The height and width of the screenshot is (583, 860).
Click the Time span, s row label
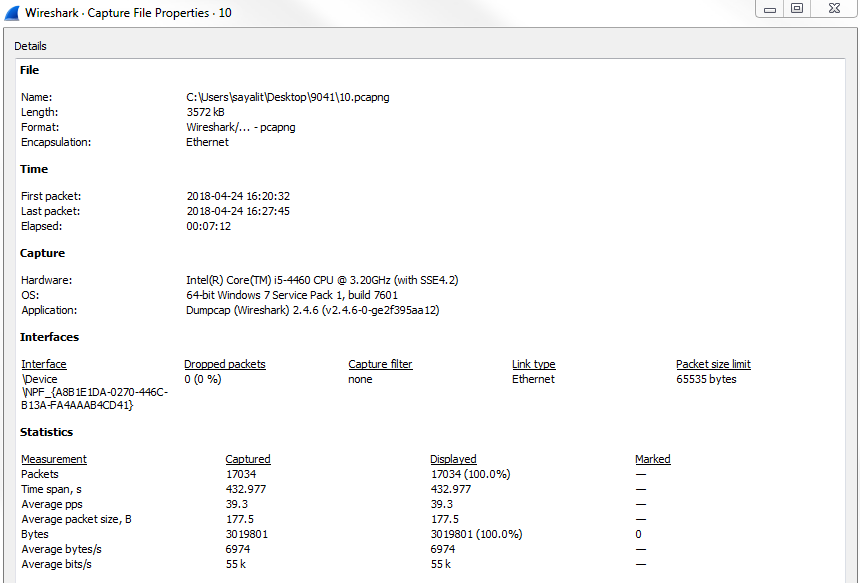[52, 489]
